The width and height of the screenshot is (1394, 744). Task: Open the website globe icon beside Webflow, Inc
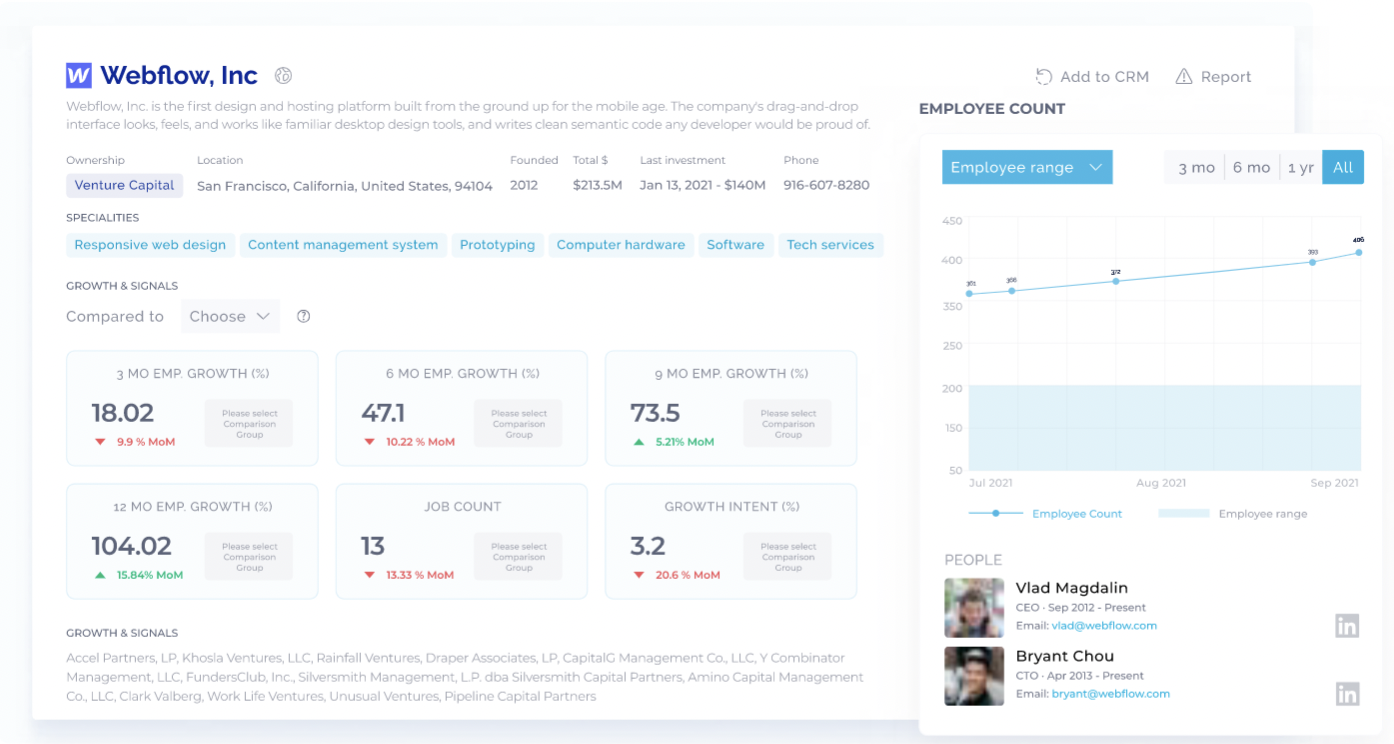pyautogui.click(x=283, y=76)
